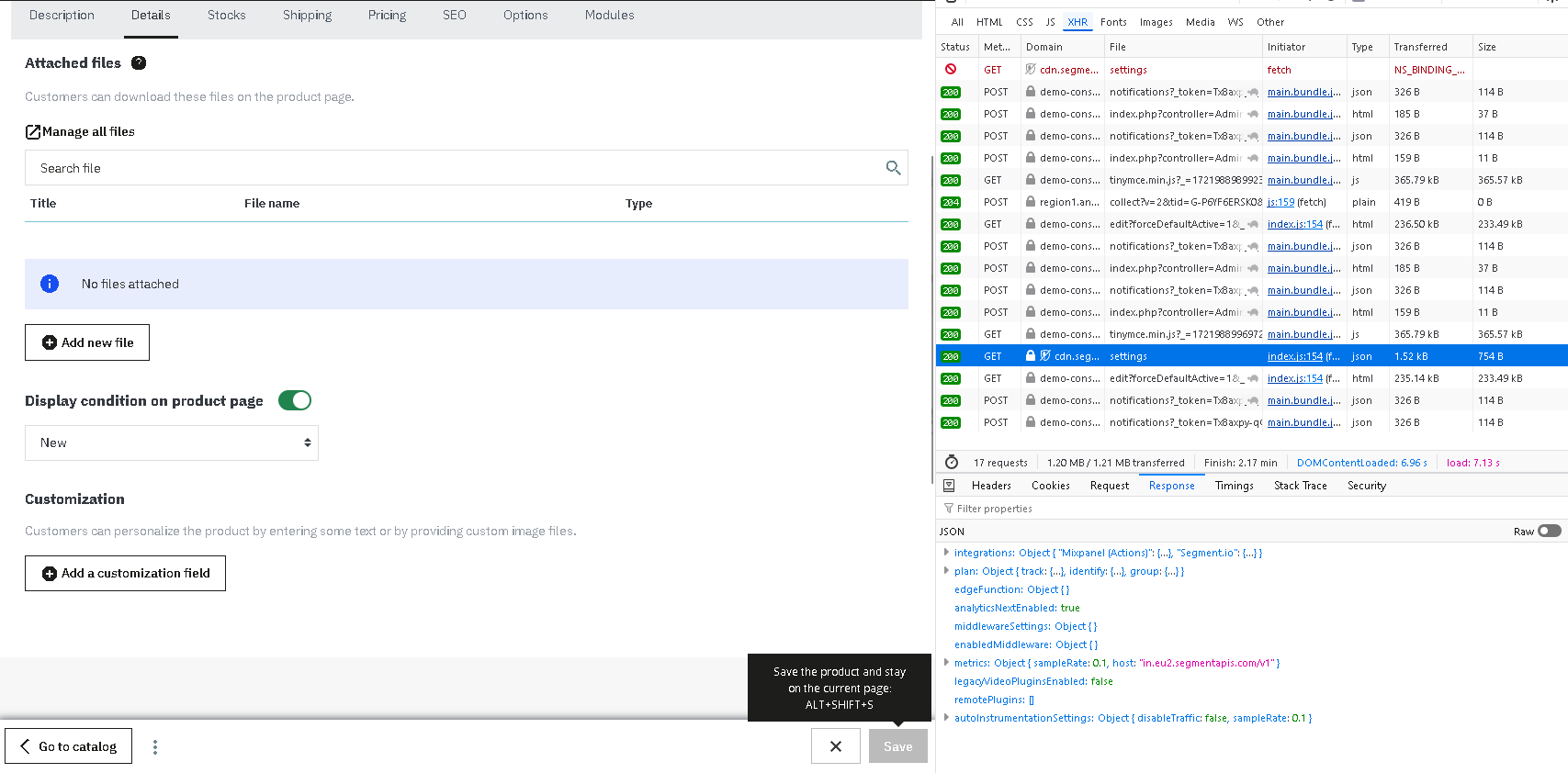
Task: Open the Stocks tab
Action: pyautogui.click(x=227, y=16)
